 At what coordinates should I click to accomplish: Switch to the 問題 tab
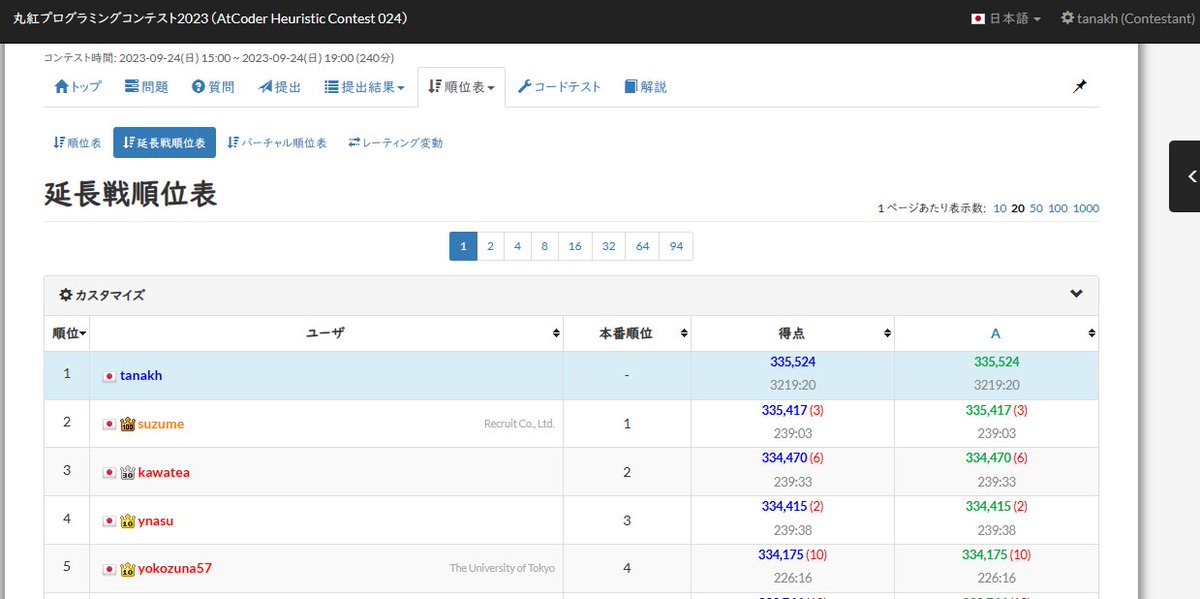(x=146, y=87)
